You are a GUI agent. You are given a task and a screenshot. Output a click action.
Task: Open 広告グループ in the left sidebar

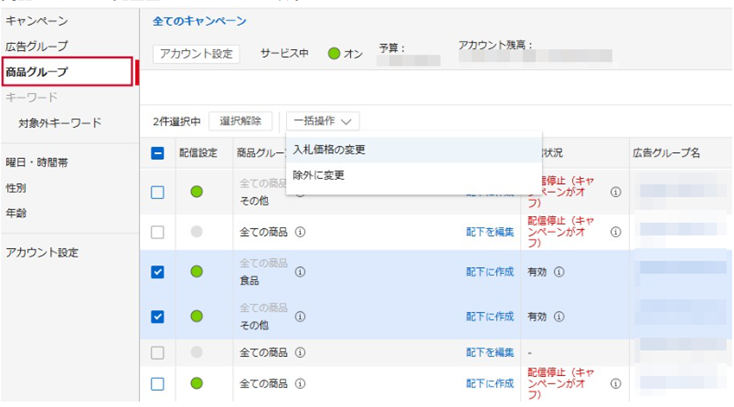click(x=36, y=46)
